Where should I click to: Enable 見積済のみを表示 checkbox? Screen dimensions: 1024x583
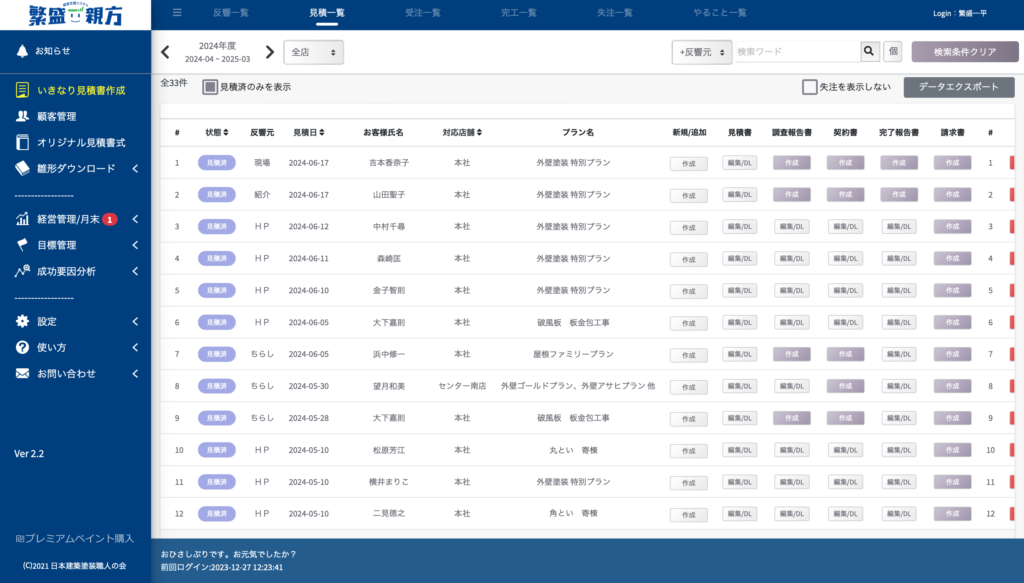[210, 87]
